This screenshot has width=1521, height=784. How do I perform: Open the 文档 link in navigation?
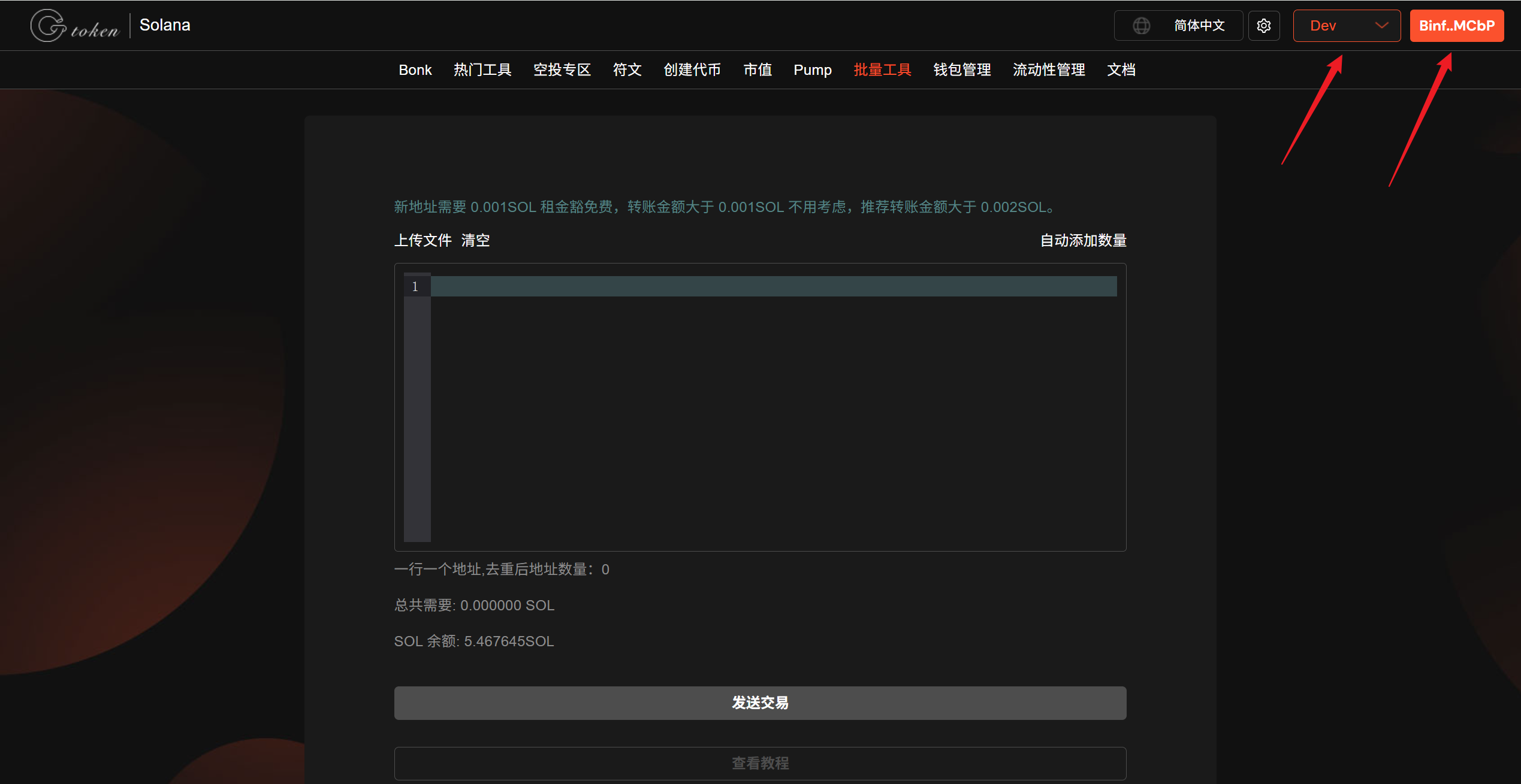point(1121,70)
